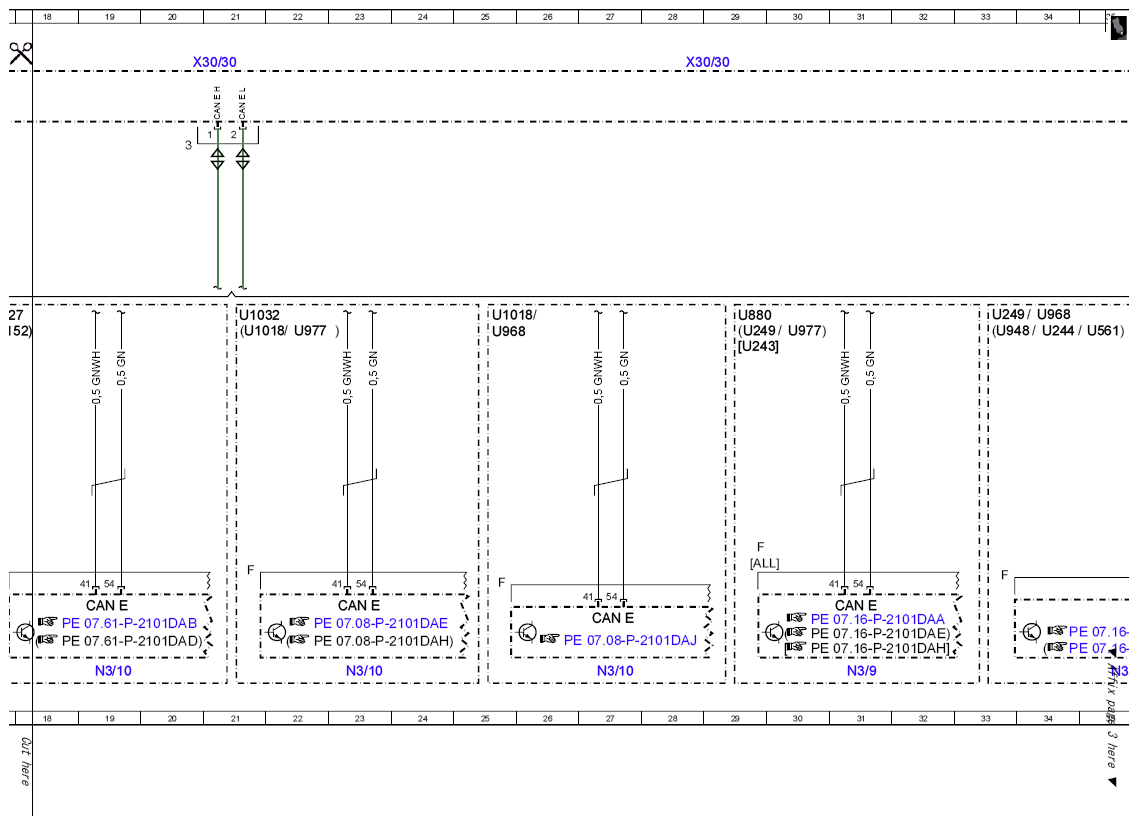Click the "Cut here" margin text
The image size is (1138, 825).
point(25,762)
